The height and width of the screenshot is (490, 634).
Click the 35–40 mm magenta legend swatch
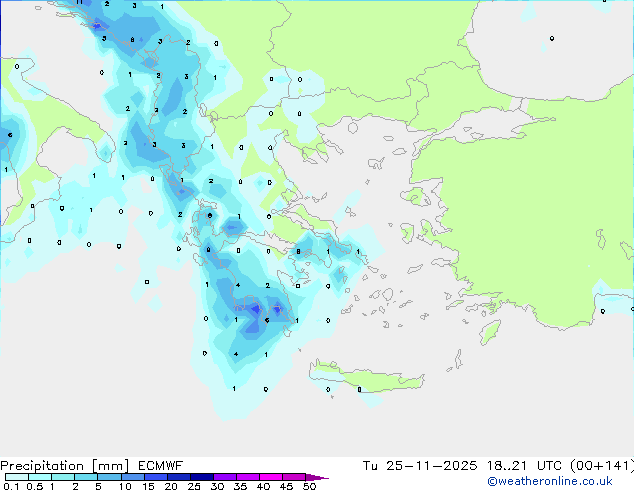click(247, 477)
